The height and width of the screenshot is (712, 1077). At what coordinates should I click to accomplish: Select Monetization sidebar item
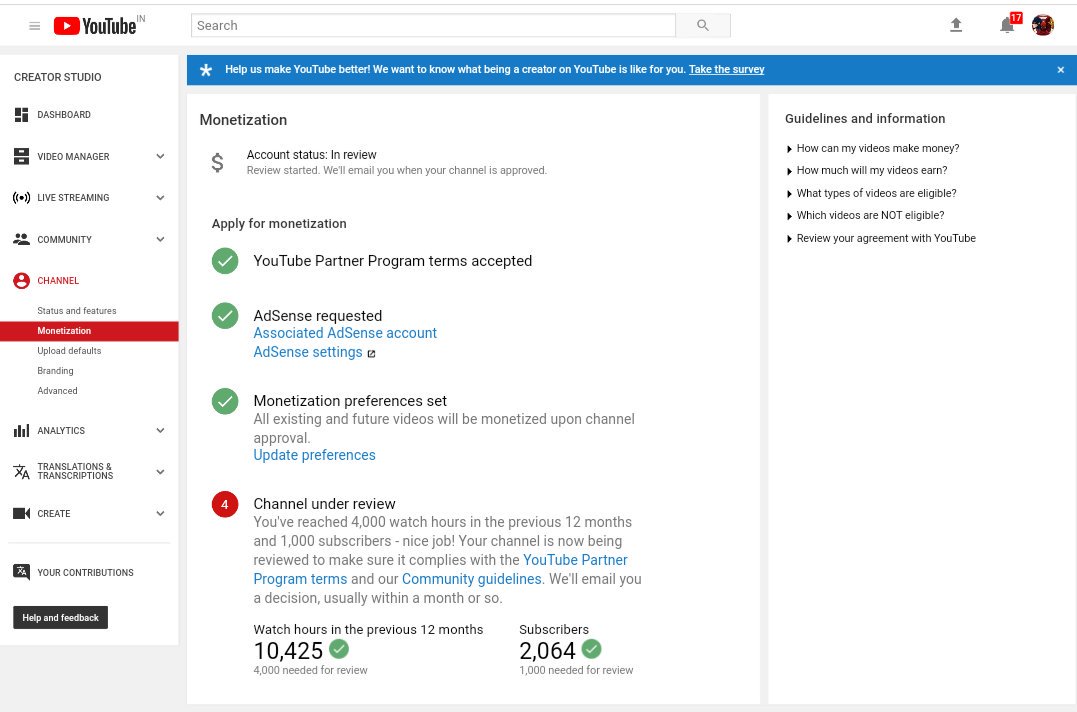tap(89, 331)
